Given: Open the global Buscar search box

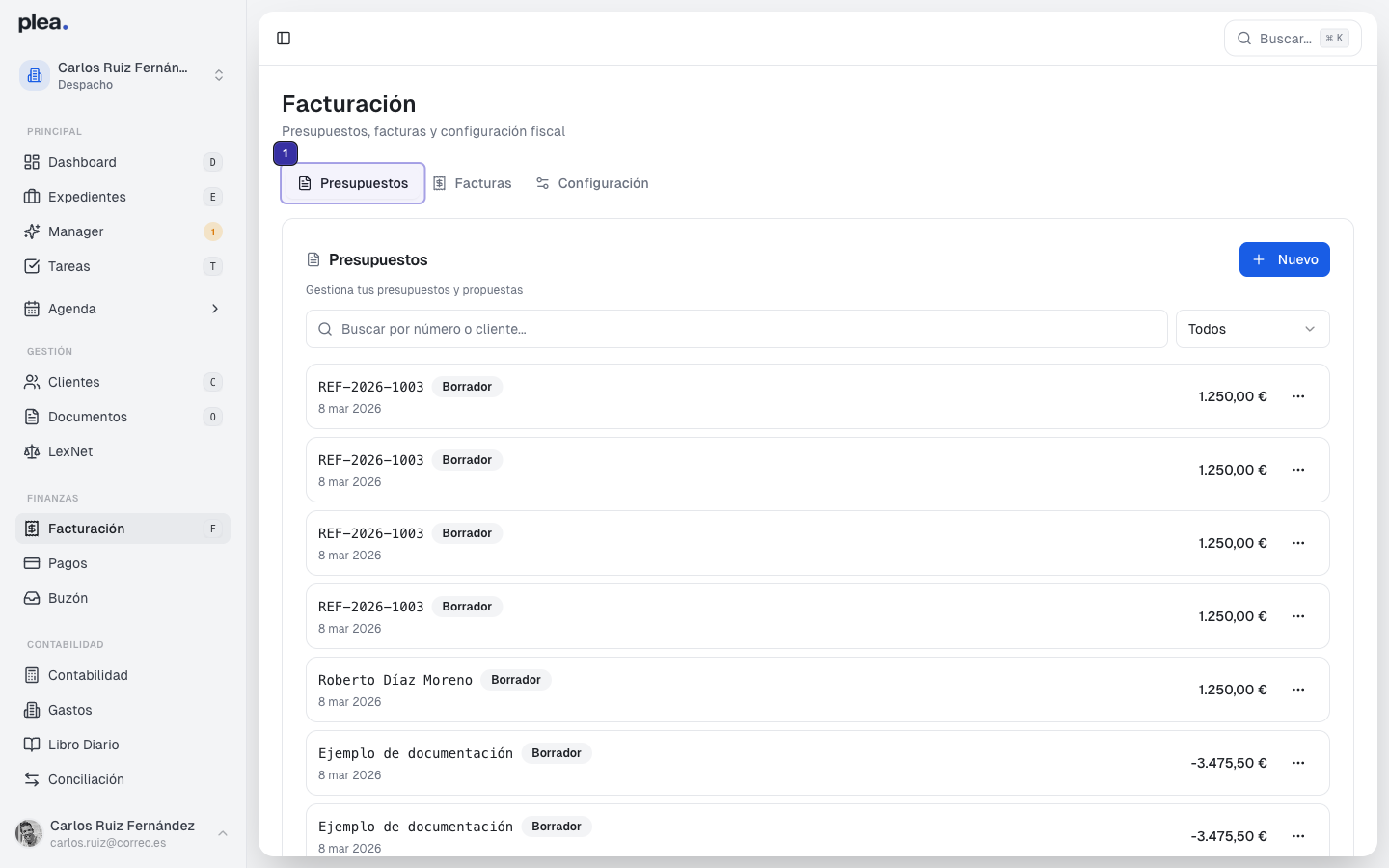Looking at the screenshot, I should click(1293, 39).
